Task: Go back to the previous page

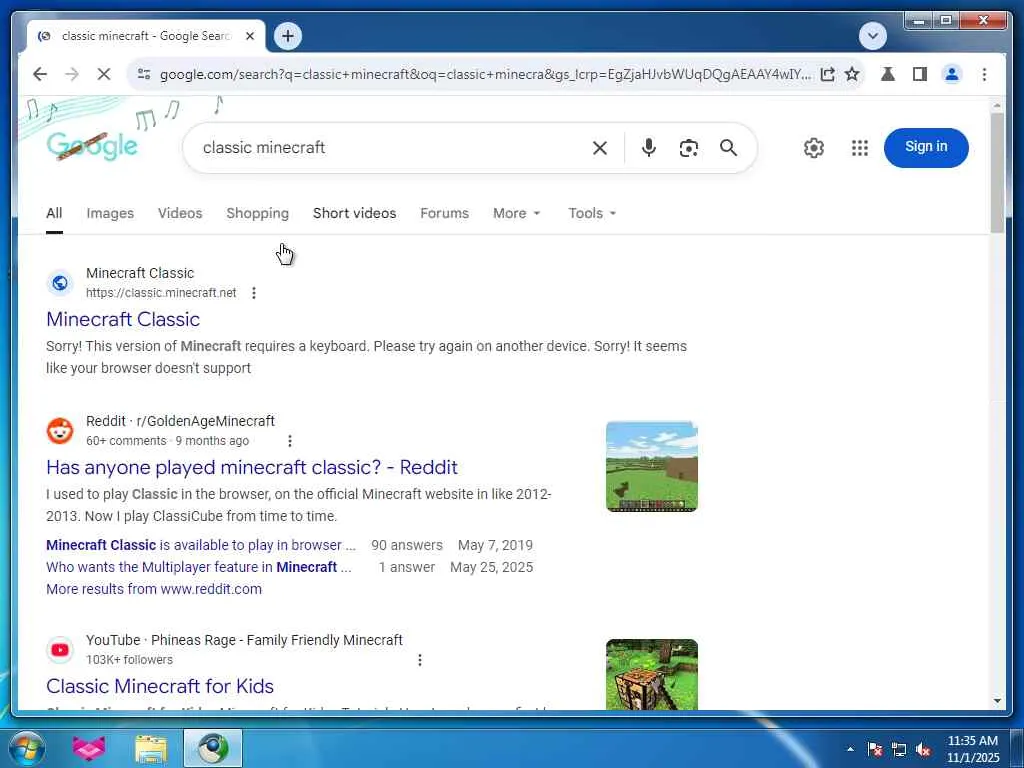Action: click(40, 74)
